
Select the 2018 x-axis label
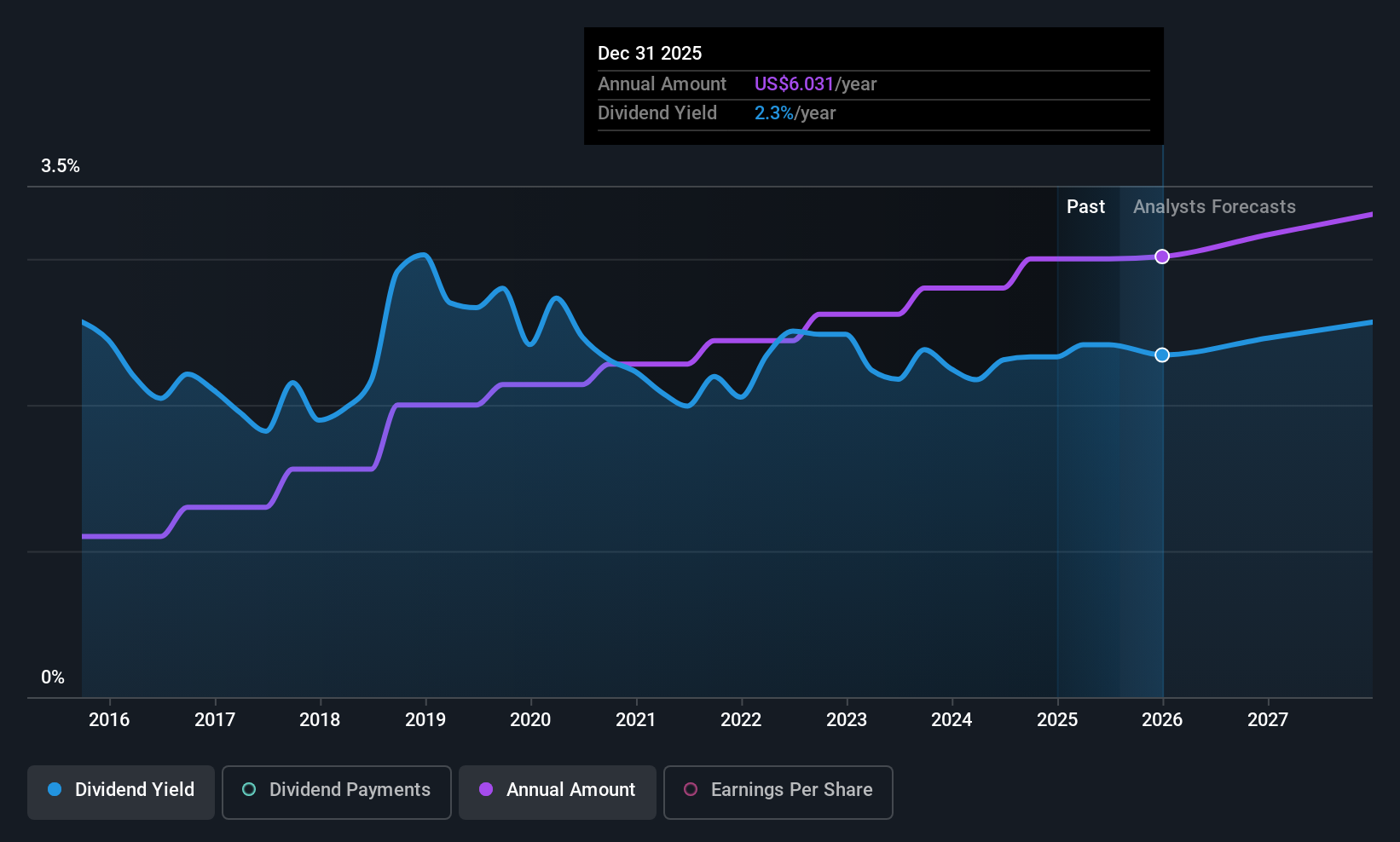320,719
